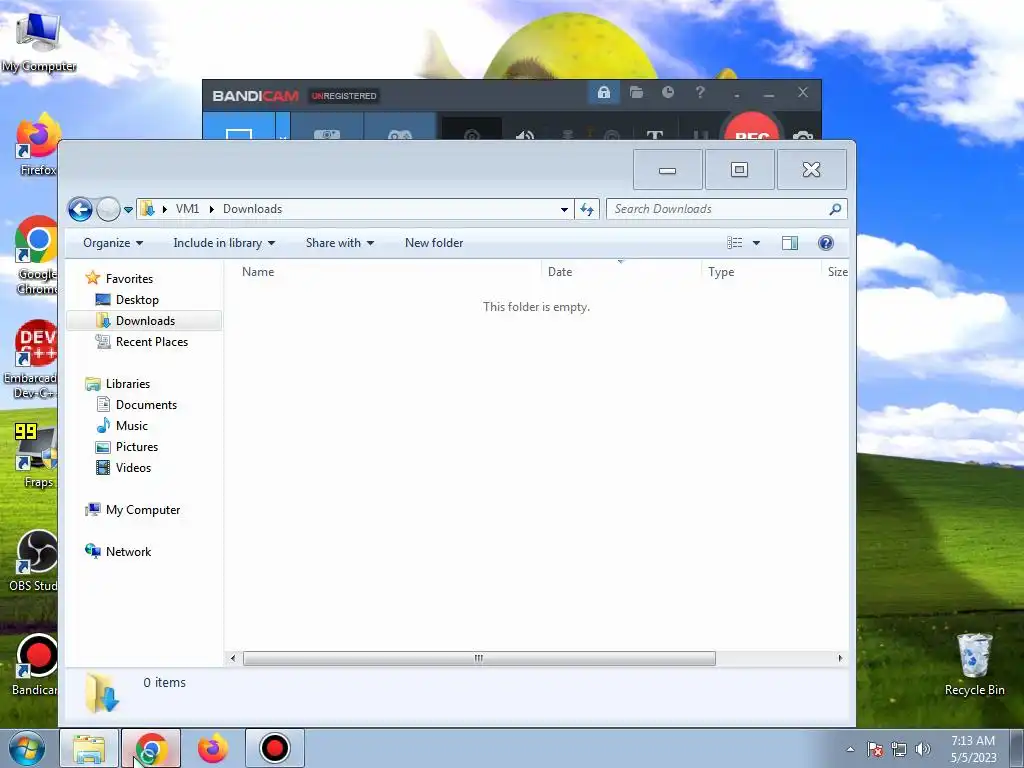Viewport: 1024px width, 768px height.
Task: Open Videos library
Action: (133, 468)
